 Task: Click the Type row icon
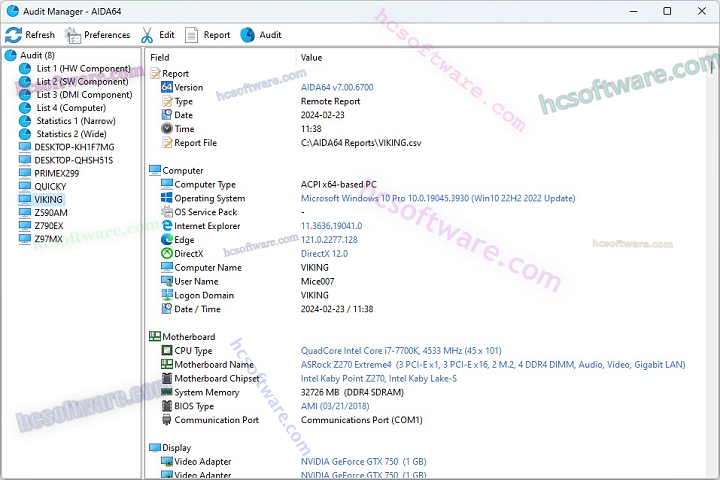(x=167, y=101)
